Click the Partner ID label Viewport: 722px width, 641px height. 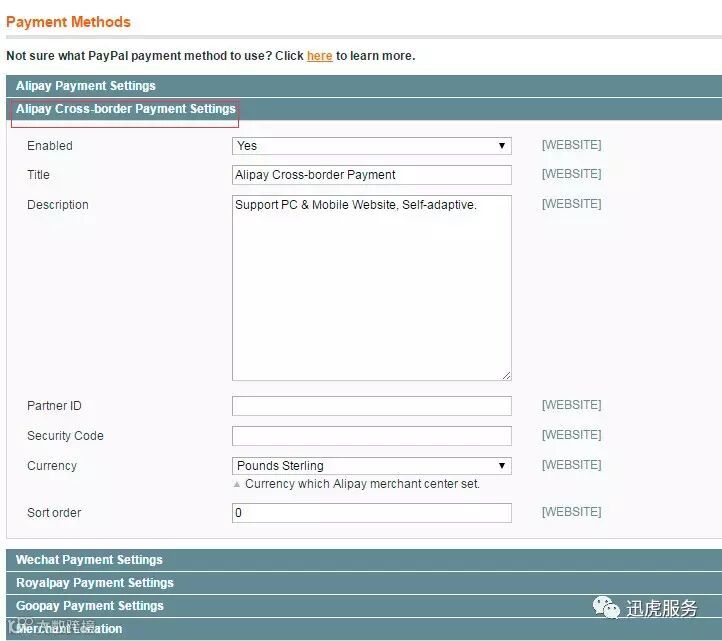(54, 406)
